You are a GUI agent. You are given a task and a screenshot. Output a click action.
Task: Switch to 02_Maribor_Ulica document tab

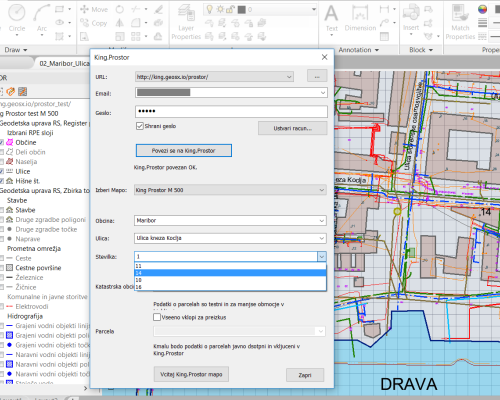pos(63,63)
